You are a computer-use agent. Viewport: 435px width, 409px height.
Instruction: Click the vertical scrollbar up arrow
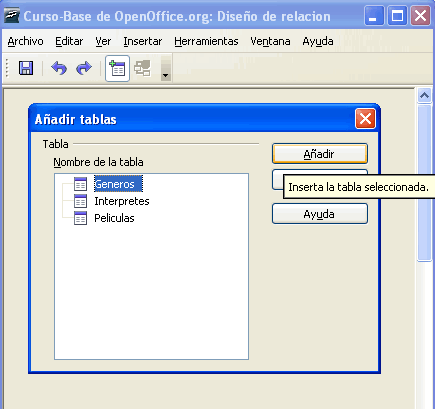pos(424,96)
